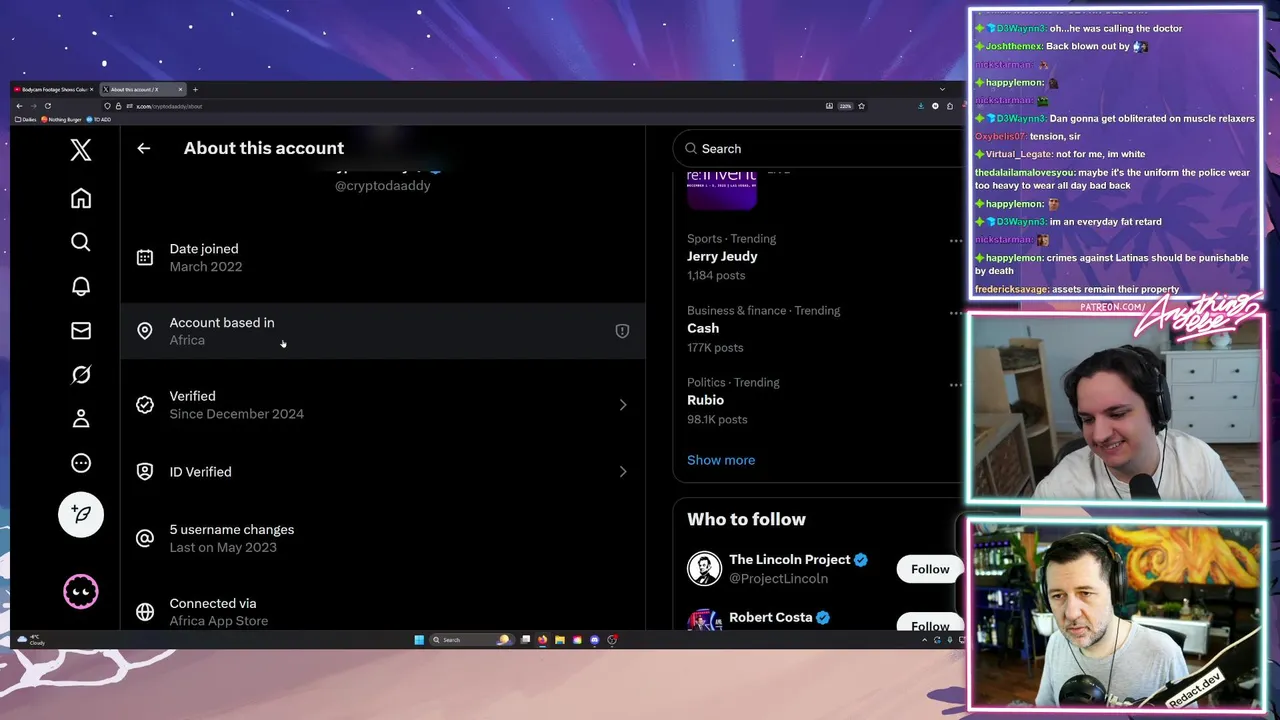
Task: Follow The Lincoln Project
Action: pyautogui.click(x=930, y=569)
